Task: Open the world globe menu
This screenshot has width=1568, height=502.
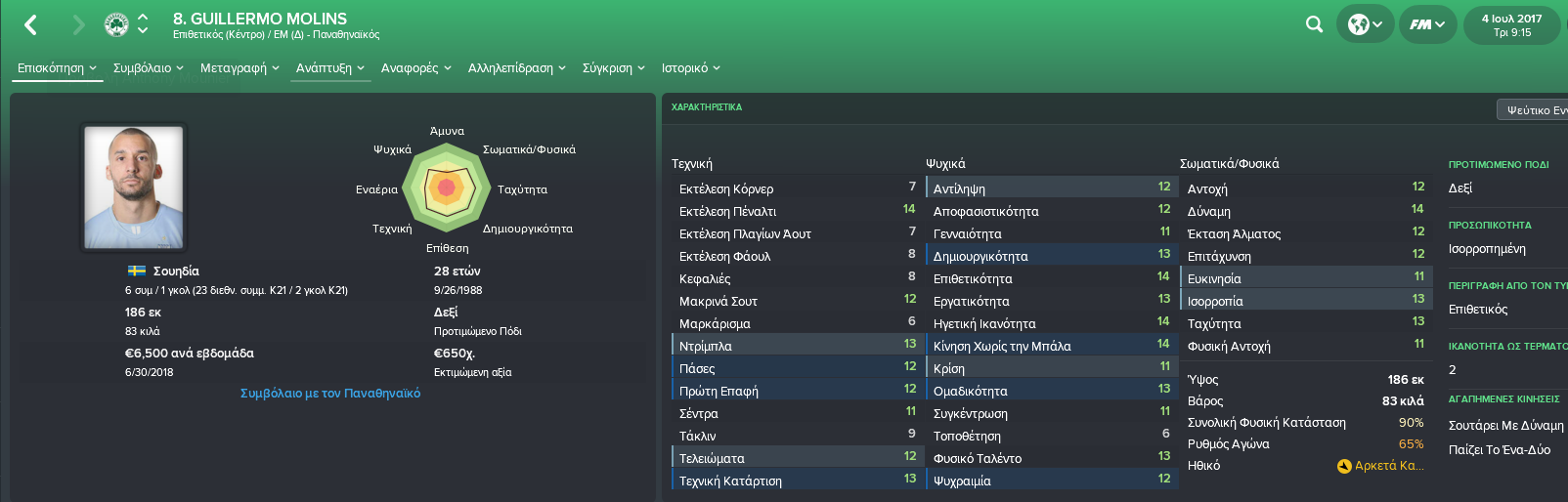Action: pos(1365,24)
